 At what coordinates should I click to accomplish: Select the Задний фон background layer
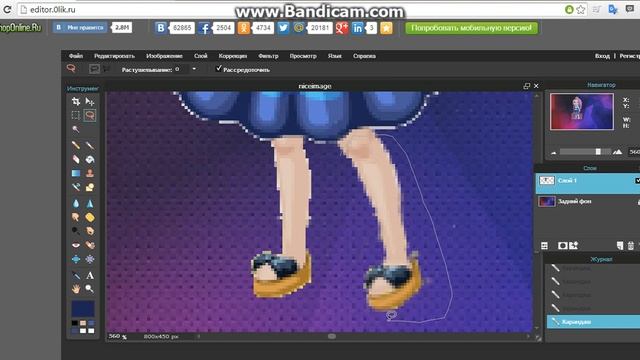pyautogui.click(x=588, y=201)
